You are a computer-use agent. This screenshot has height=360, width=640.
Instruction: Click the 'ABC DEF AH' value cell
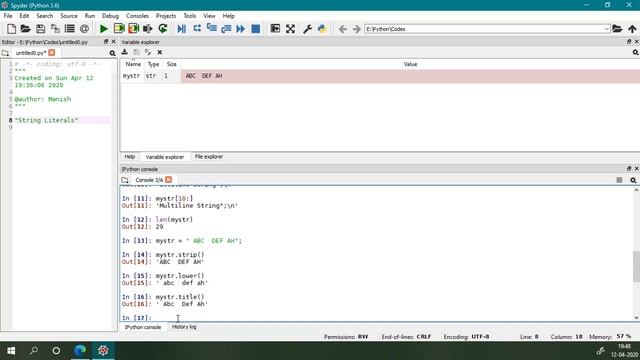(x=410, y=76)
